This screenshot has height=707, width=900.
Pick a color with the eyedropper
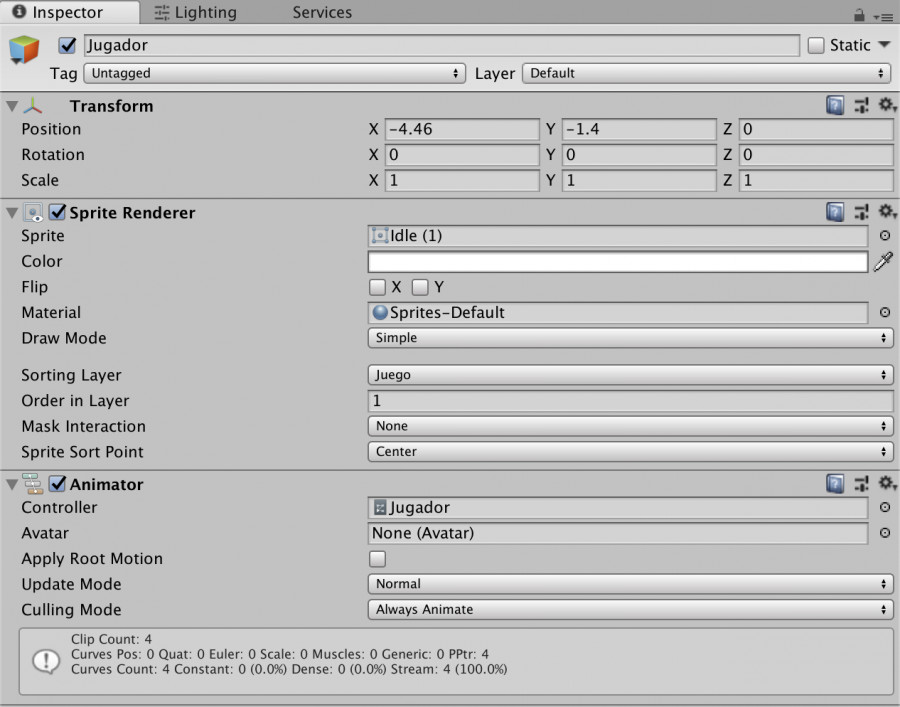883,262
